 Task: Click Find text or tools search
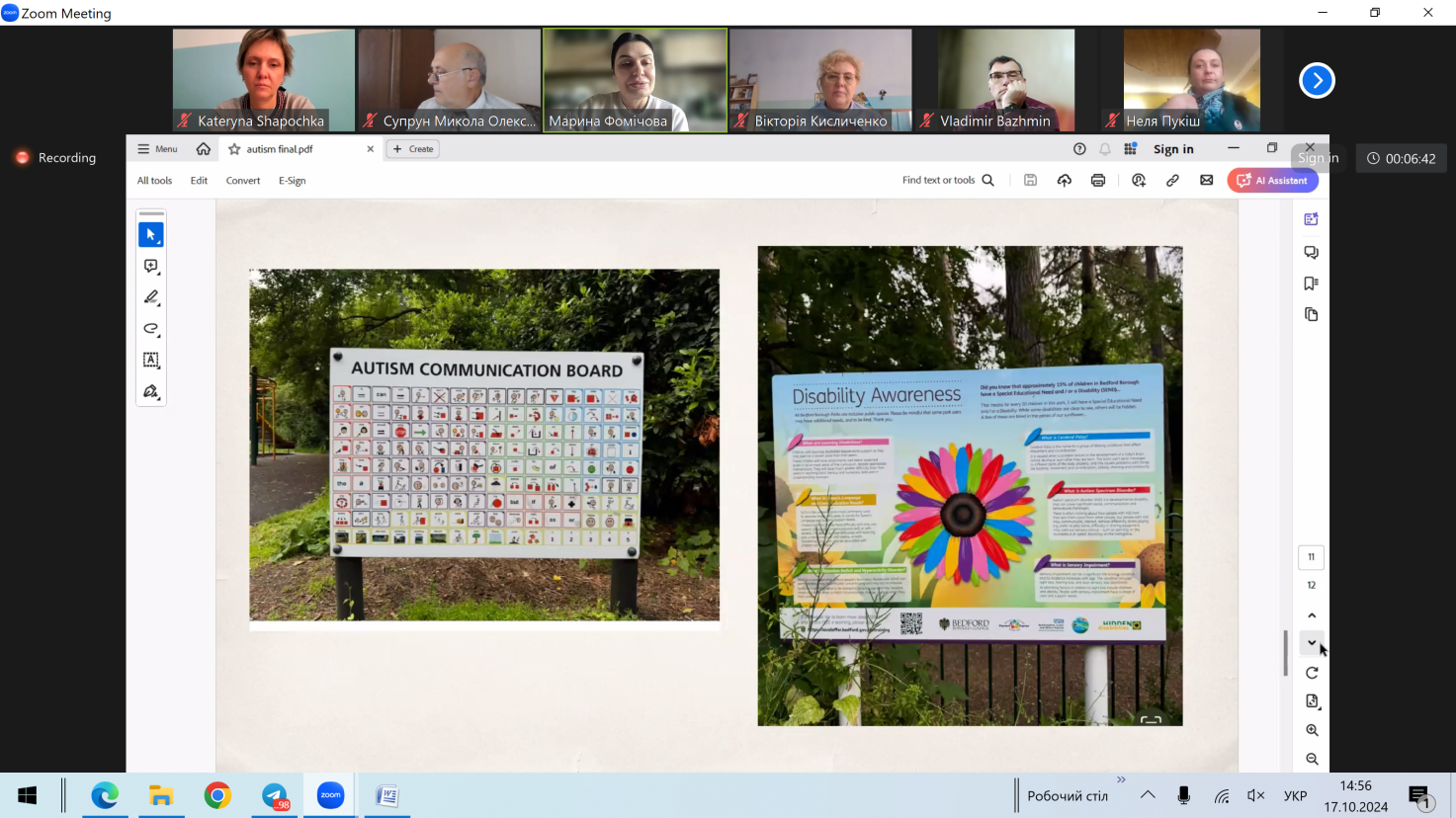coord(948,180)
